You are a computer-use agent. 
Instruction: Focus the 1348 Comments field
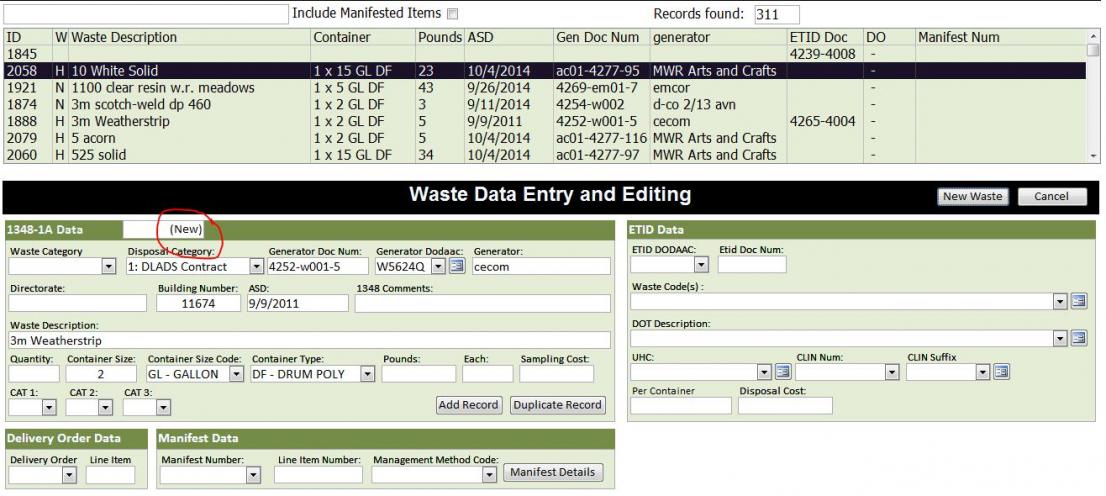(x=482, y=303)
